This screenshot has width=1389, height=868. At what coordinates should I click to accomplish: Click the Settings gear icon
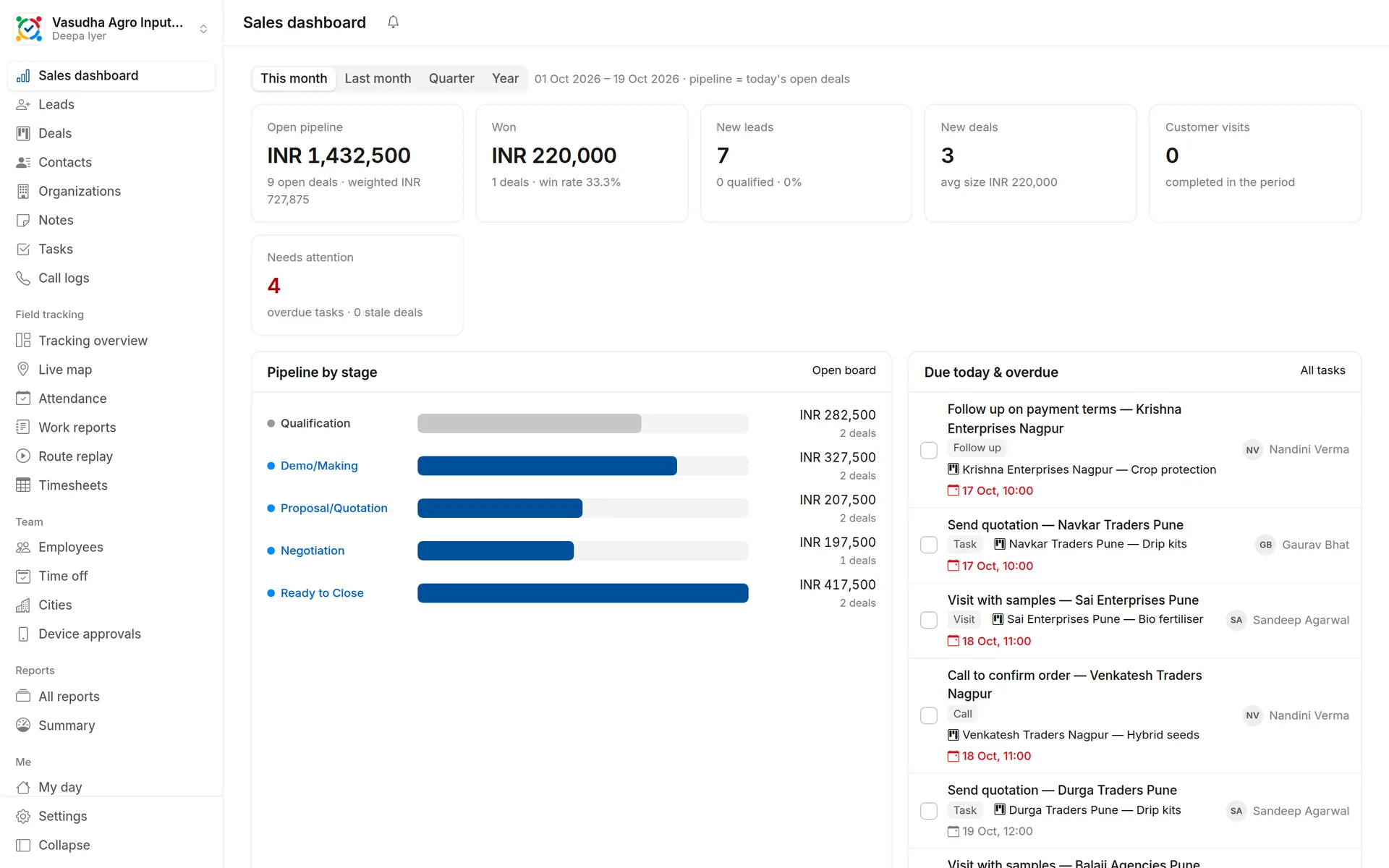[23, 816]
